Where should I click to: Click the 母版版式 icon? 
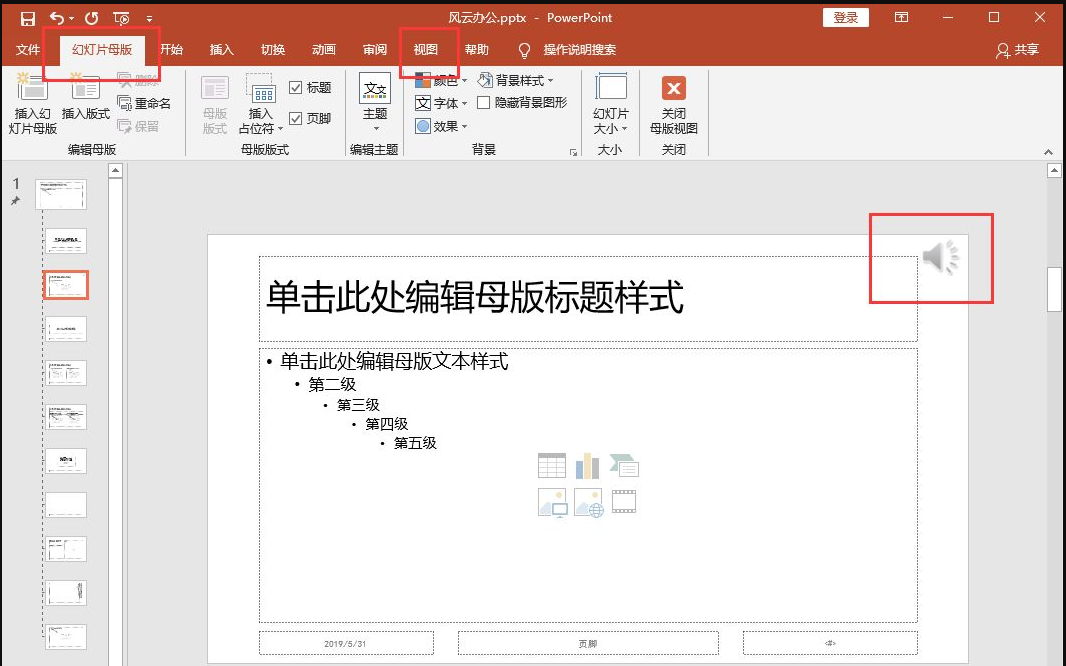click(x=215, y=103)
